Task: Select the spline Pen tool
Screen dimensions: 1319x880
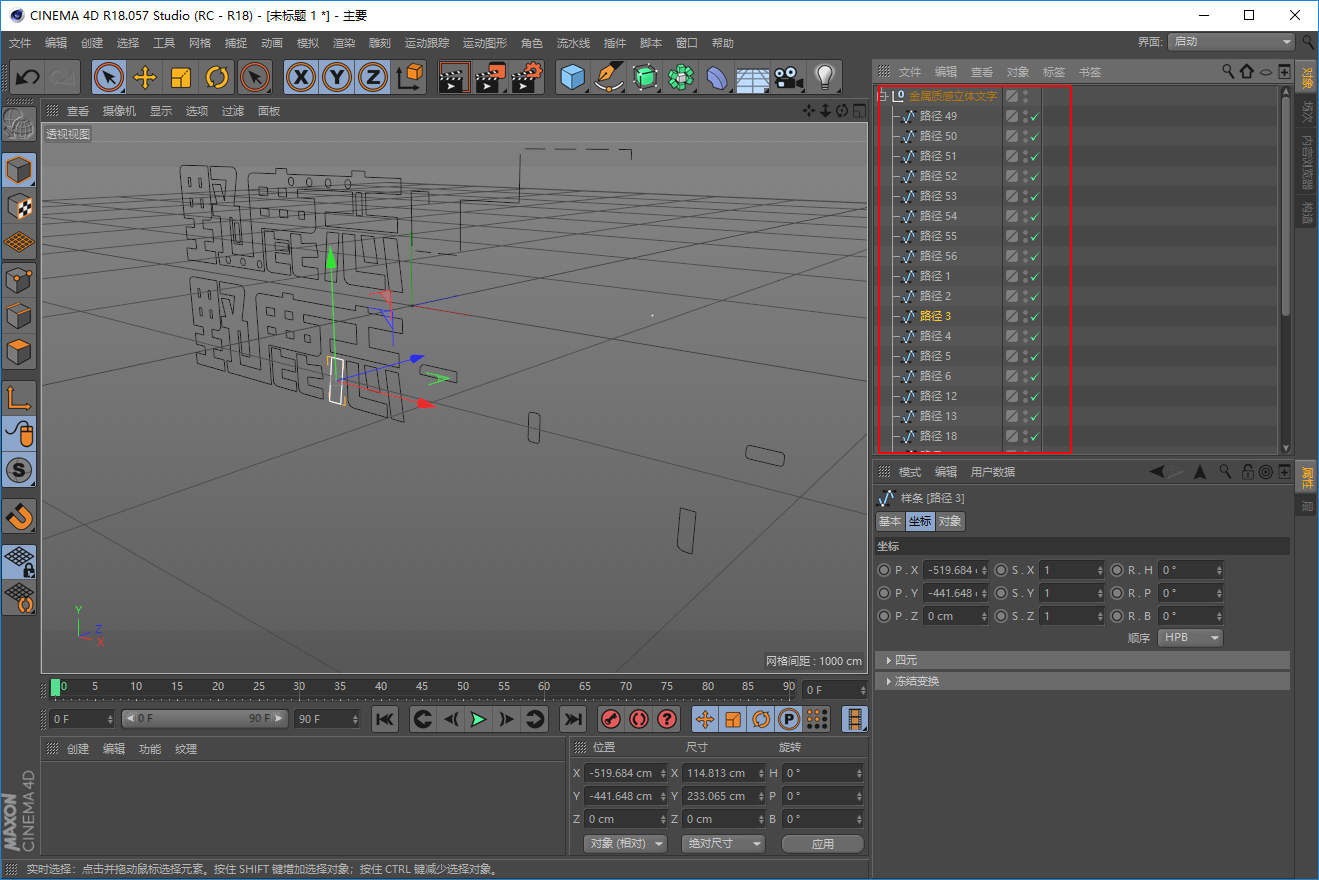Action: click(x=609, y=77)
